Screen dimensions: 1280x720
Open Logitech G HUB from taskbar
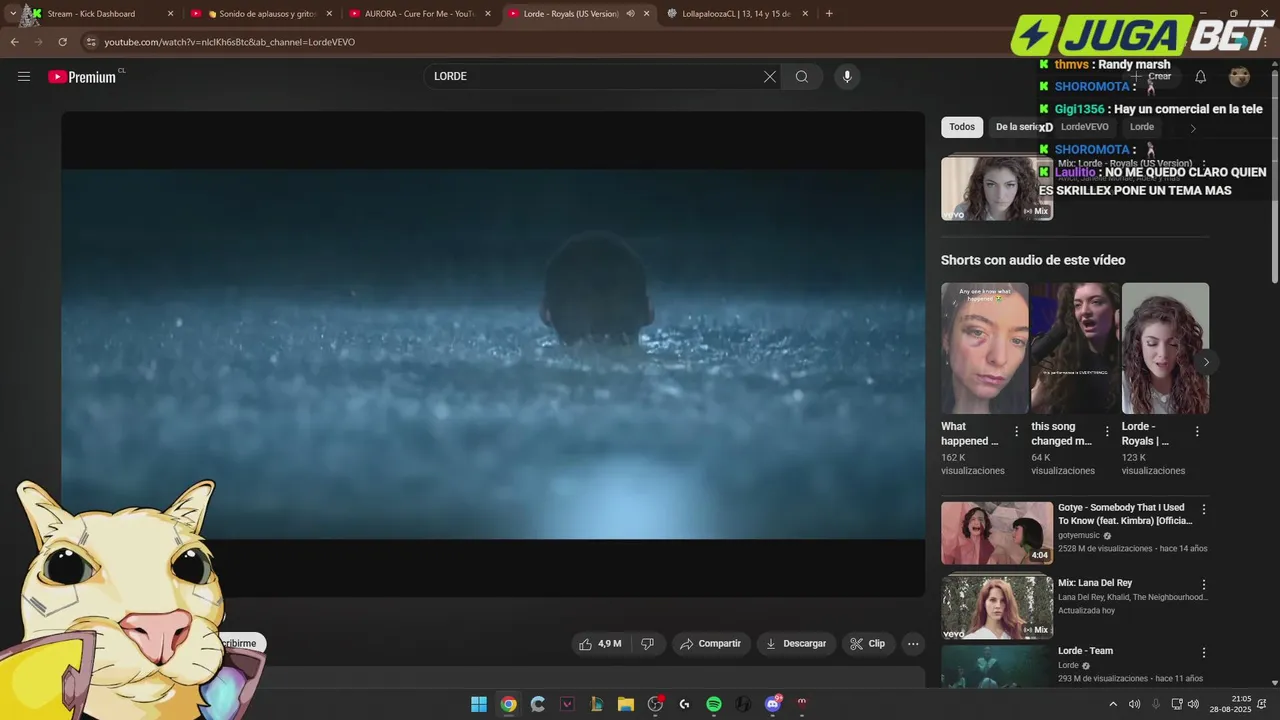(x=684, y=704)
